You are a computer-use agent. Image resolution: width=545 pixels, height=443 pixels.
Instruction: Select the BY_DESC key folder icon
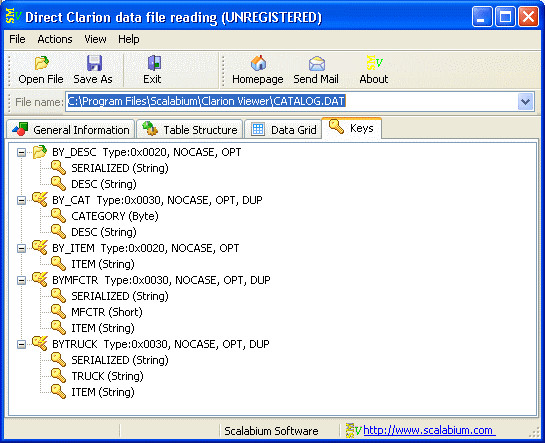(x=40, y=152)
